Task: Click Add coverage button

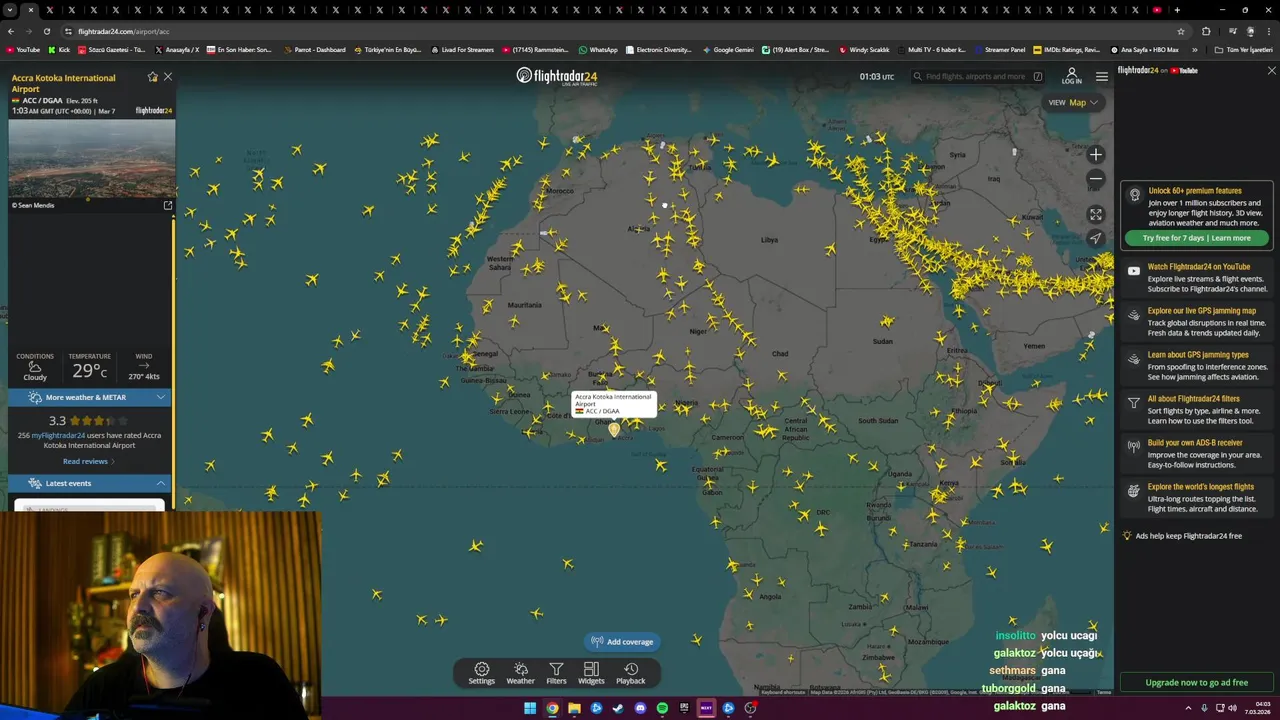Action: 622,642
